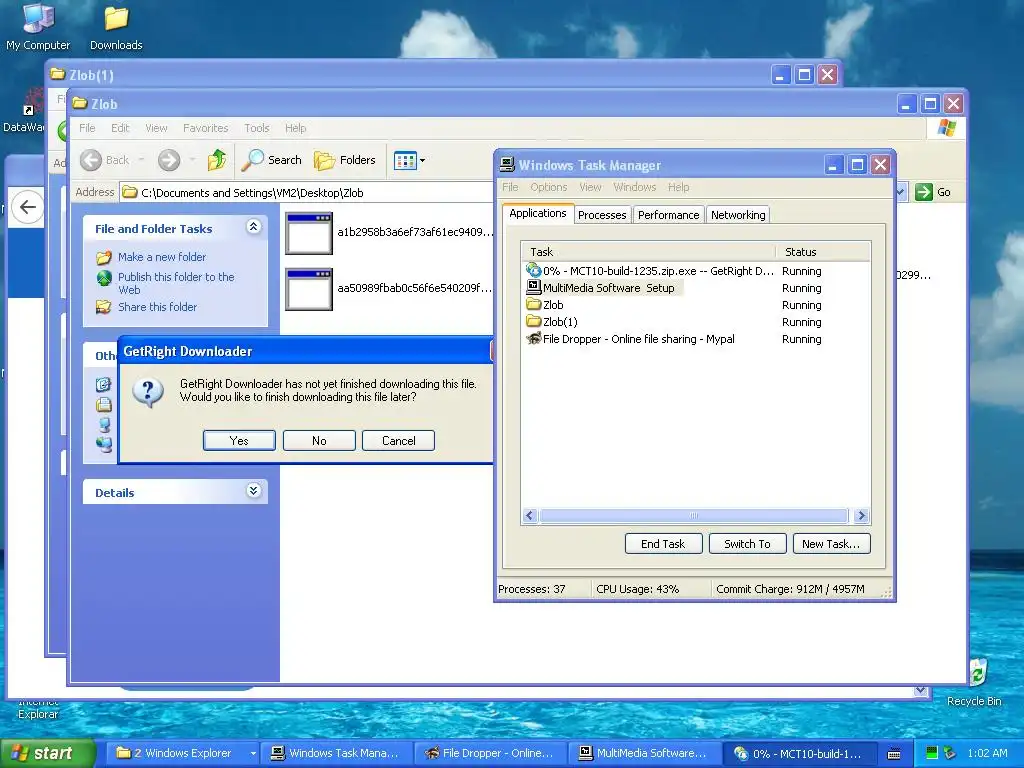Select the Applications tab
1024x768 pixels.
tap(538, 214)
